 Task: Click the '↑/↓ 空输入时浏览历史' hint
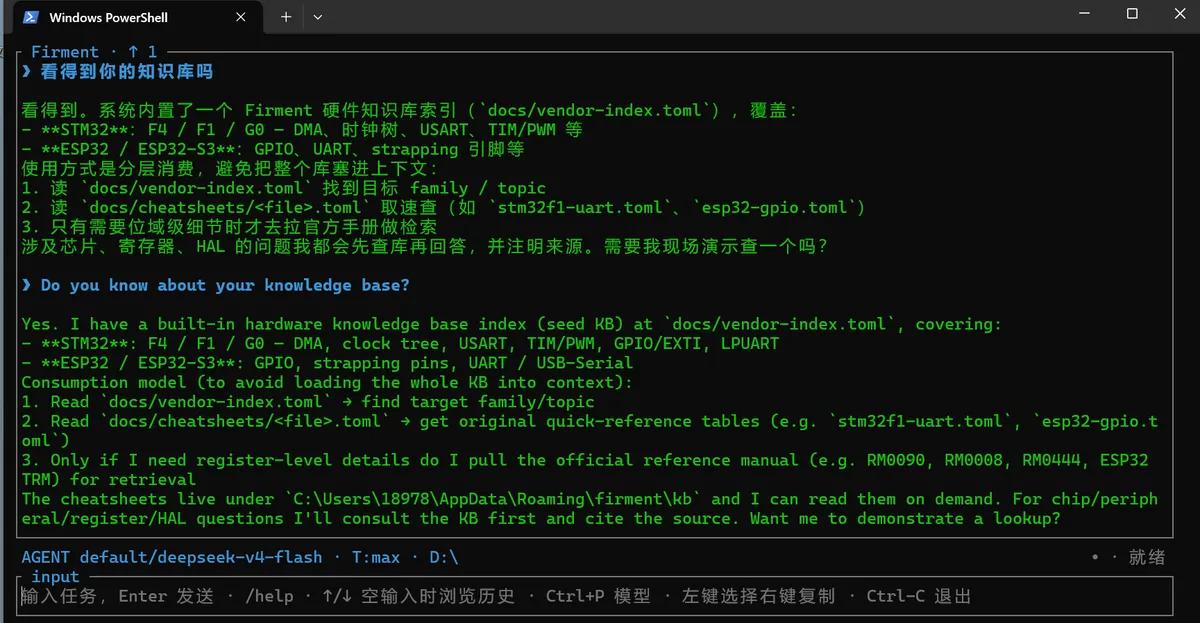point(418,596)
